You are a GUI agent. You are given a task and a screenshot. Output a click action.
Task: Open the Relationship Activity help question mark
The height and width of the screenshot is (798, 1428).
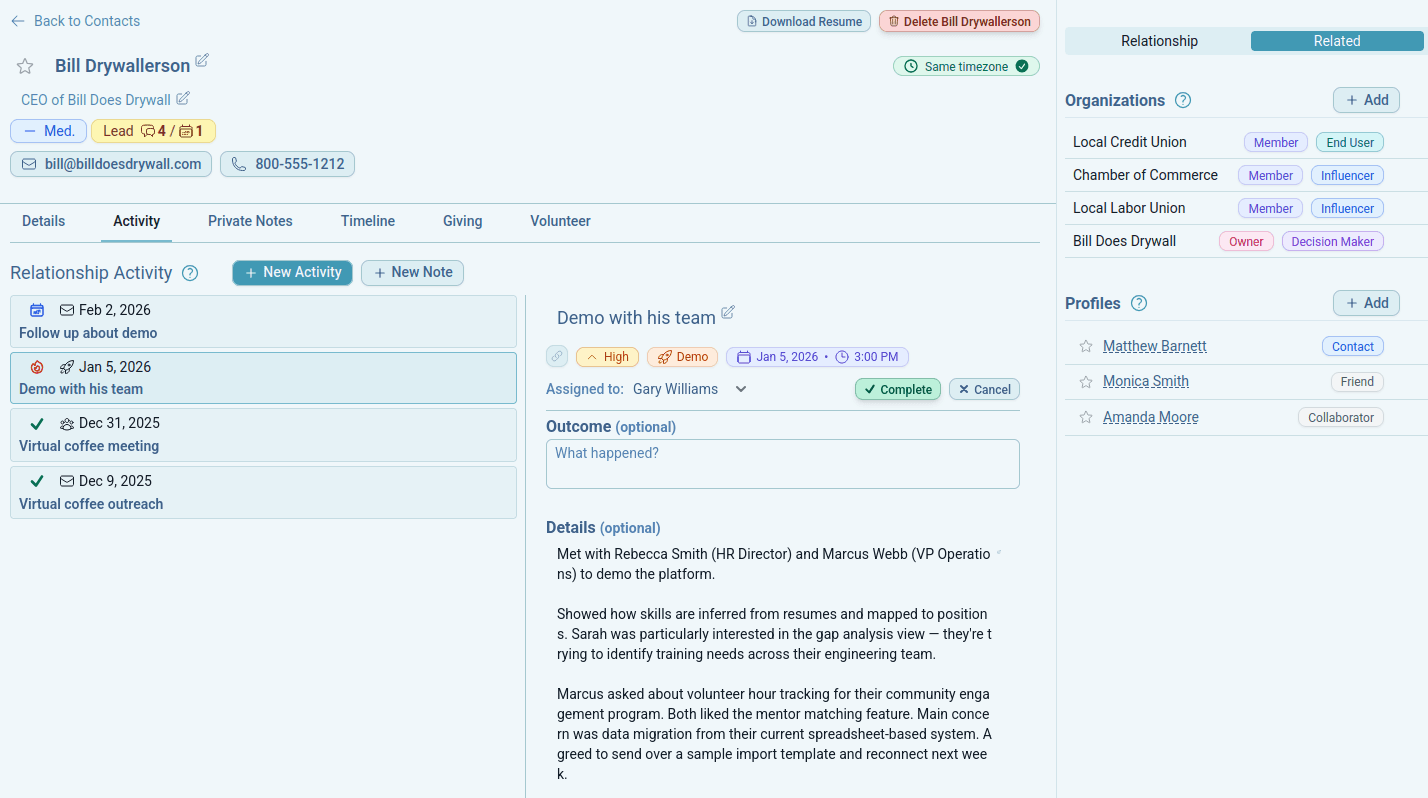pos(189,272)
